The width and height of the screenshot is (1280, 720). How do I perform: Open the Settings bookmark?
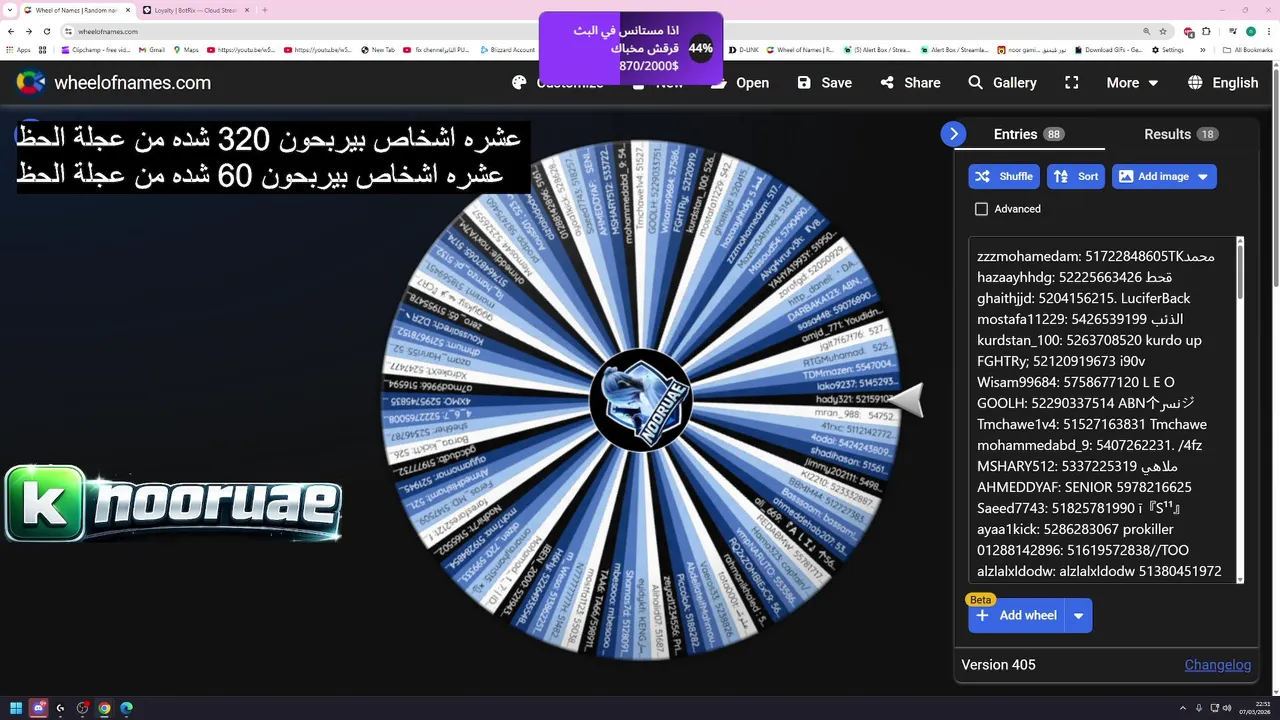pos(1168,50)
